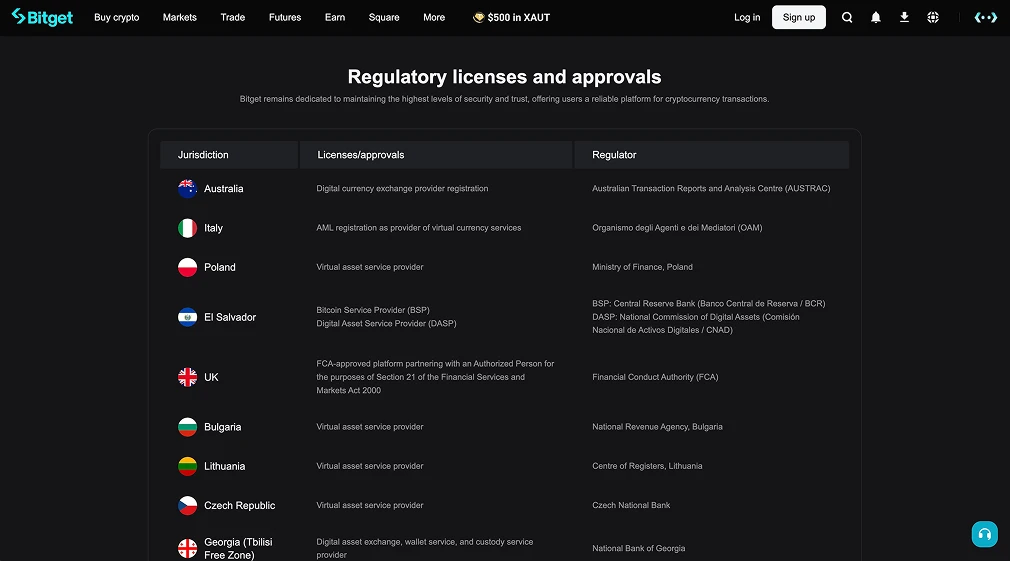The width and height of the screenshot is (1010, 561).
Task: Click the Jurisdiction column header
Action: click(229, 155)
